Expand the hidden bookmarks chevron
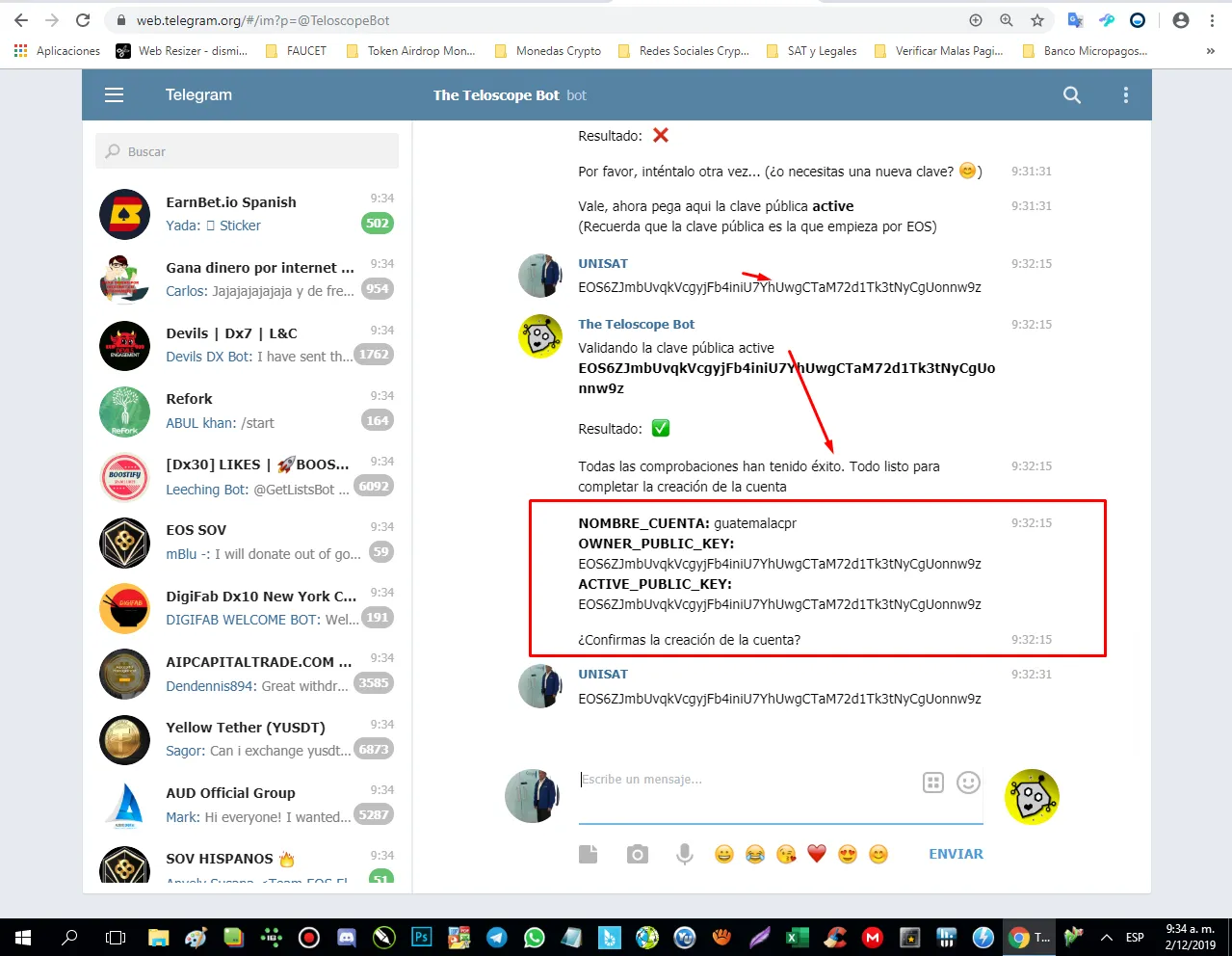1232x956 pixels. tap(1211, 51)
